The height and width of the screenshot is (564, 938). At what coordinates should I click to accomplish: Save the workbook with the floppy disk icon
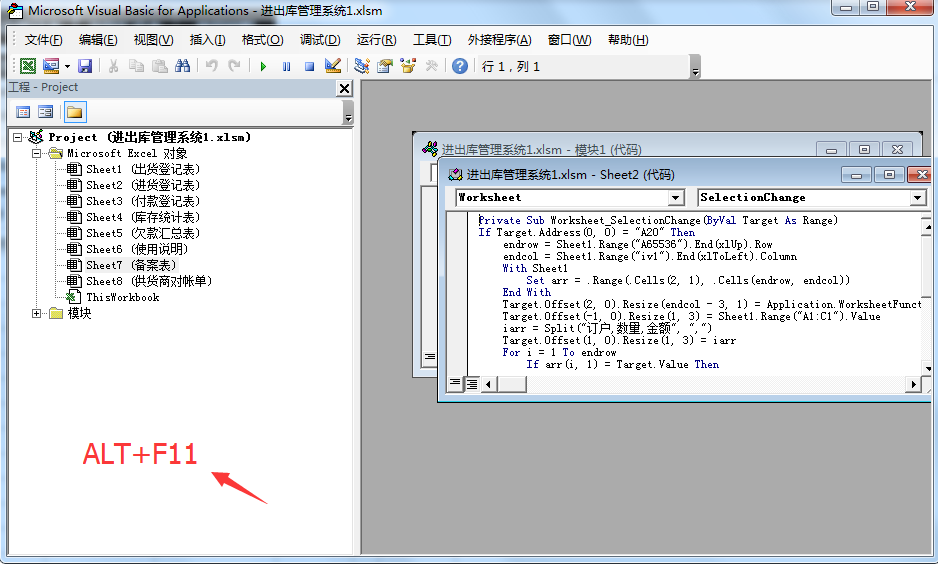point(85,66)
